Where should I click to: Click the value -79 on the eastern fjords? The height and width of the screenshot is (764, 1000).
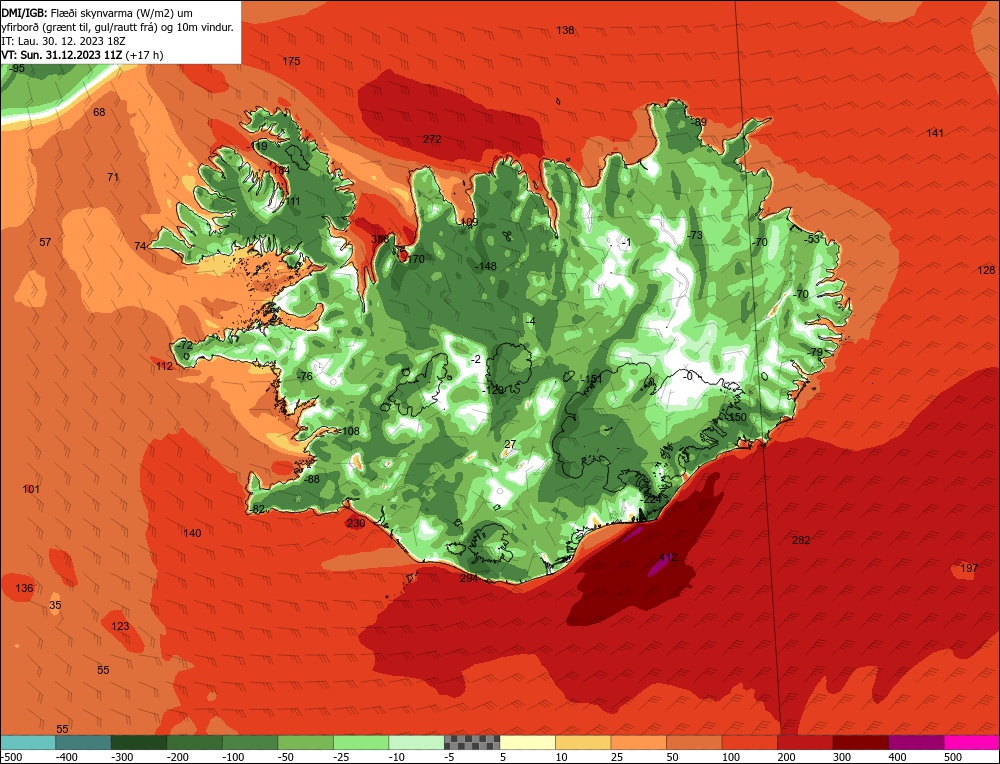[x=814, y=353]
